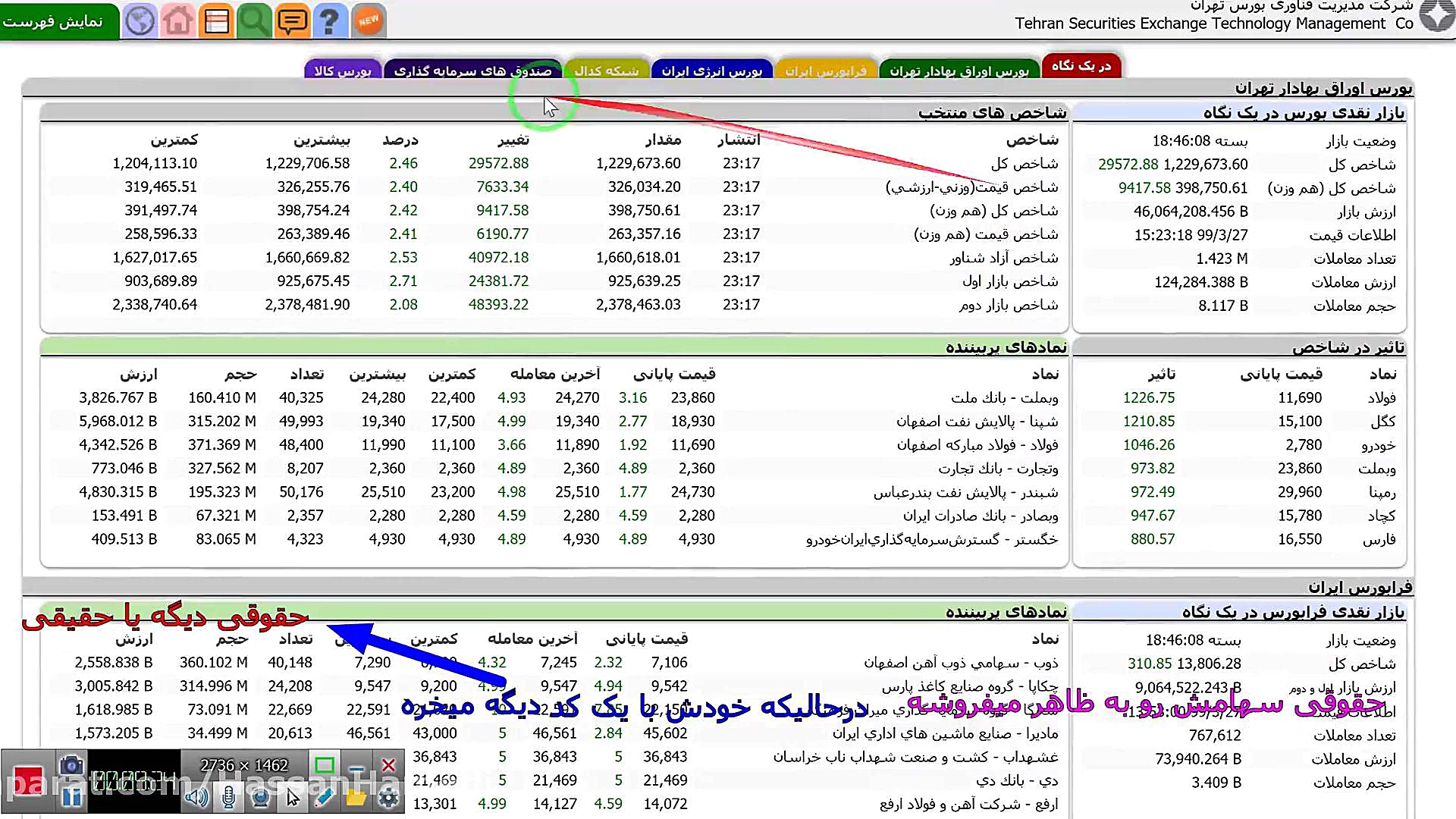
Task: Click the orange NEW badge icon
Action: 368,20
